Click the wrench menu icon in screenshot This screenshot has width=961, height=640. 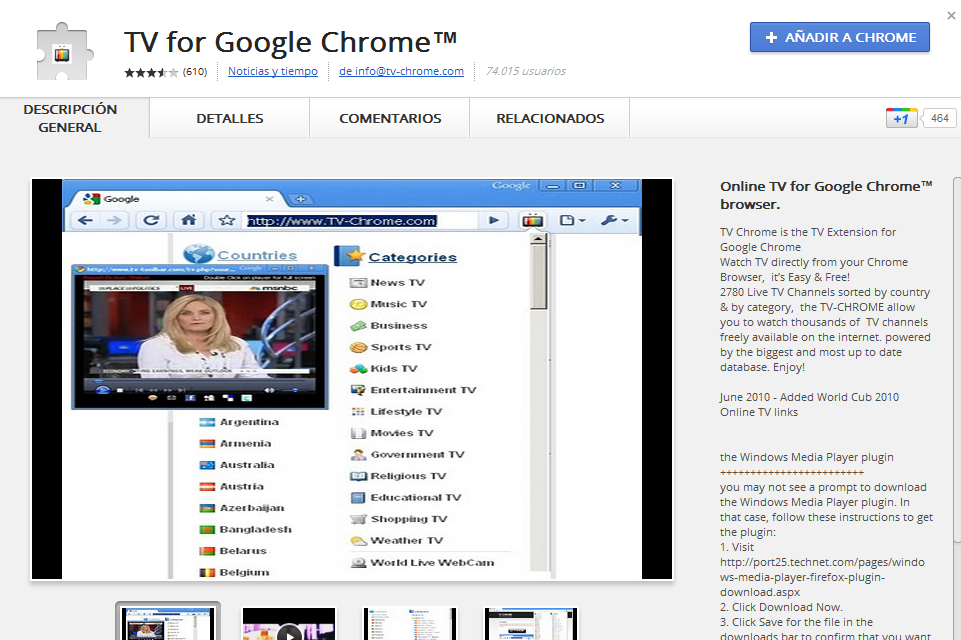click(x=615, y=220)
